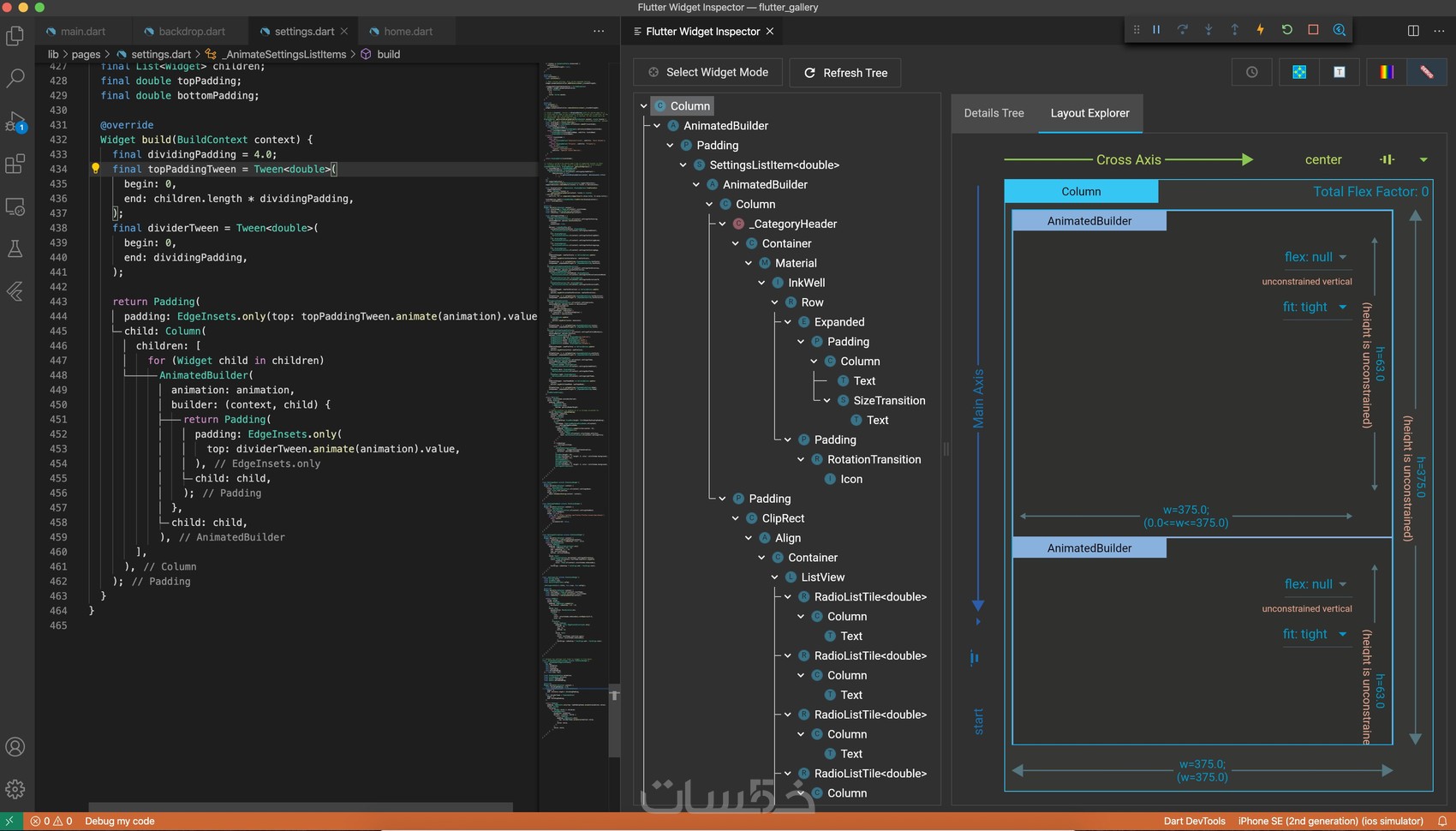This screenshot has width=1456, height=831.
Task: Open notifications bell in status bar
Action: click(x=1442, y=821)
